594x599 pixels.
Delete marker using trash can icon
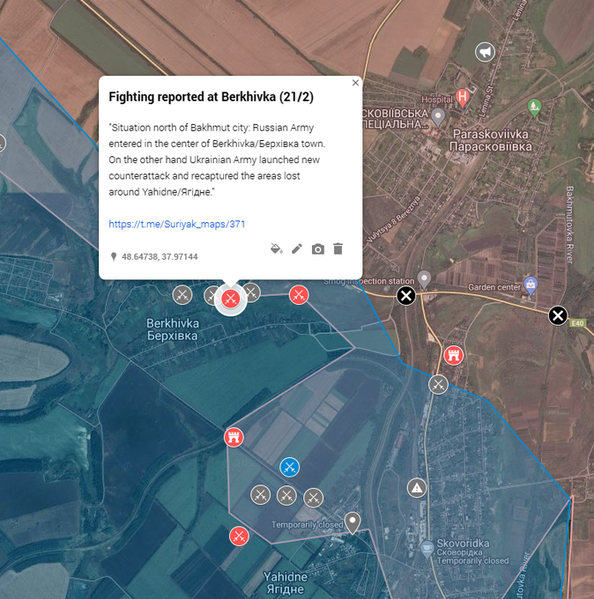pyautogui.click(x=338, y=249)
